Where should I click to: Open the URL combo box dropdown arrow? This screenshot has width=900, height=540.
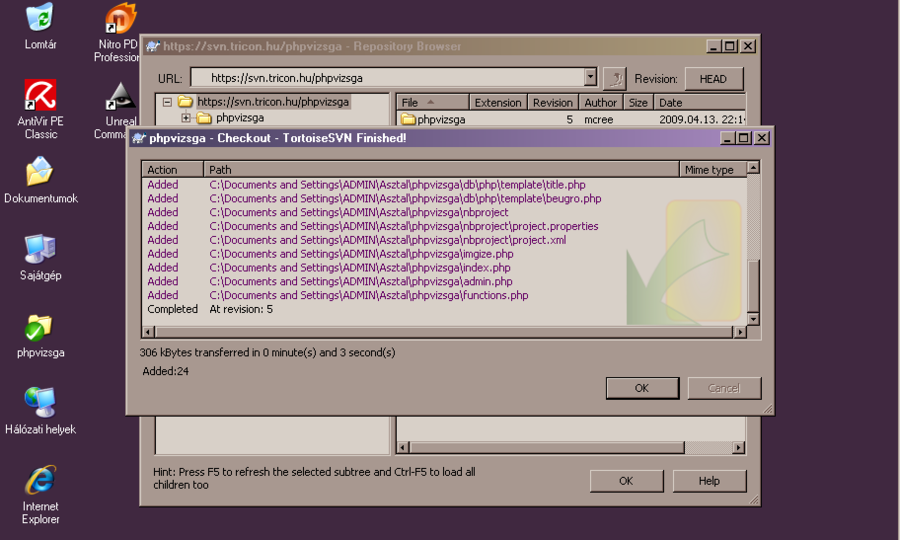590,77
